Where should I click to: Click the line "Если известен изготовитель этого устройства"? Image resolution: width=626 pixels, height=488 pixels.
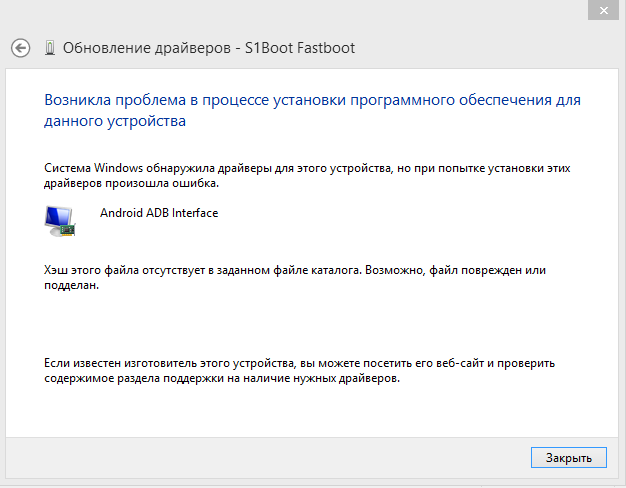click(299, 363)
